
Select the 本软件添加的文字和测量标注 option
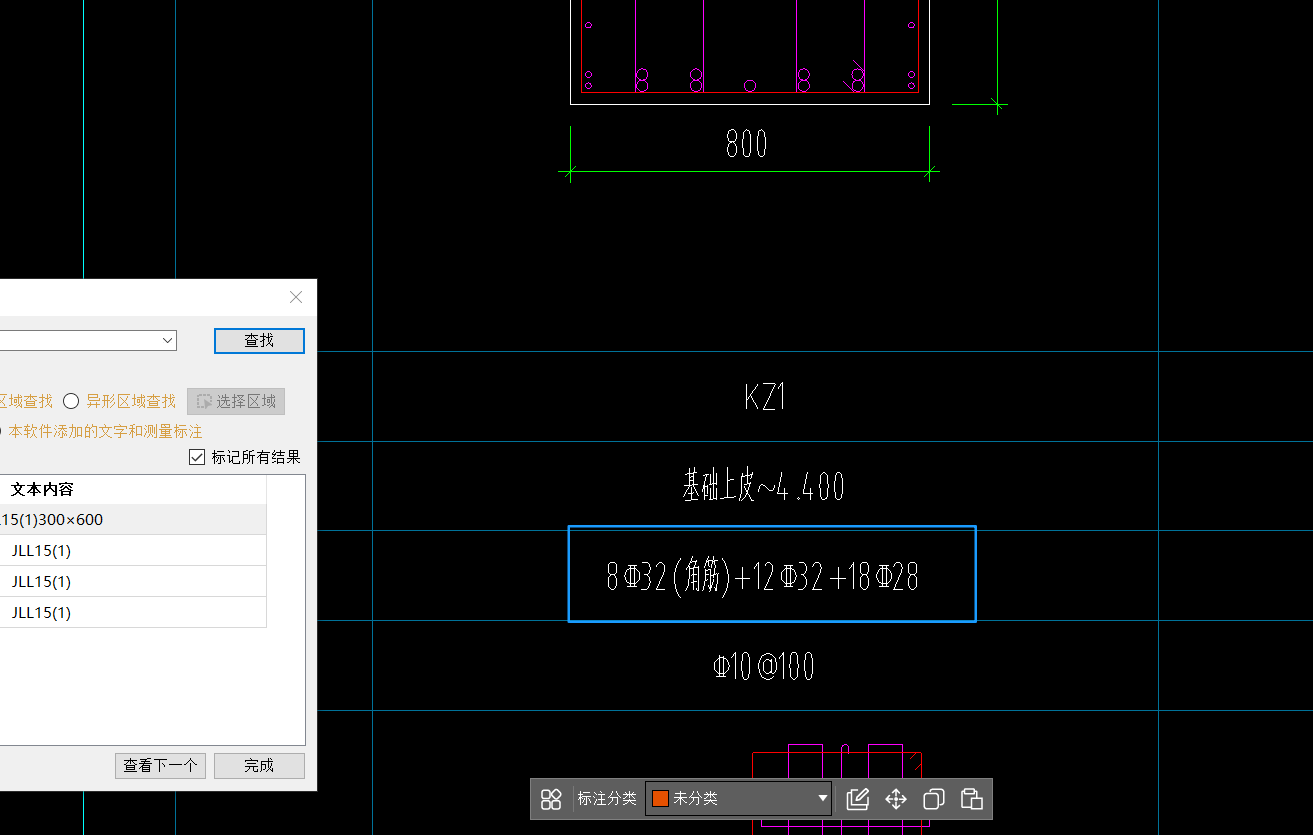click(x=105, y=432)
